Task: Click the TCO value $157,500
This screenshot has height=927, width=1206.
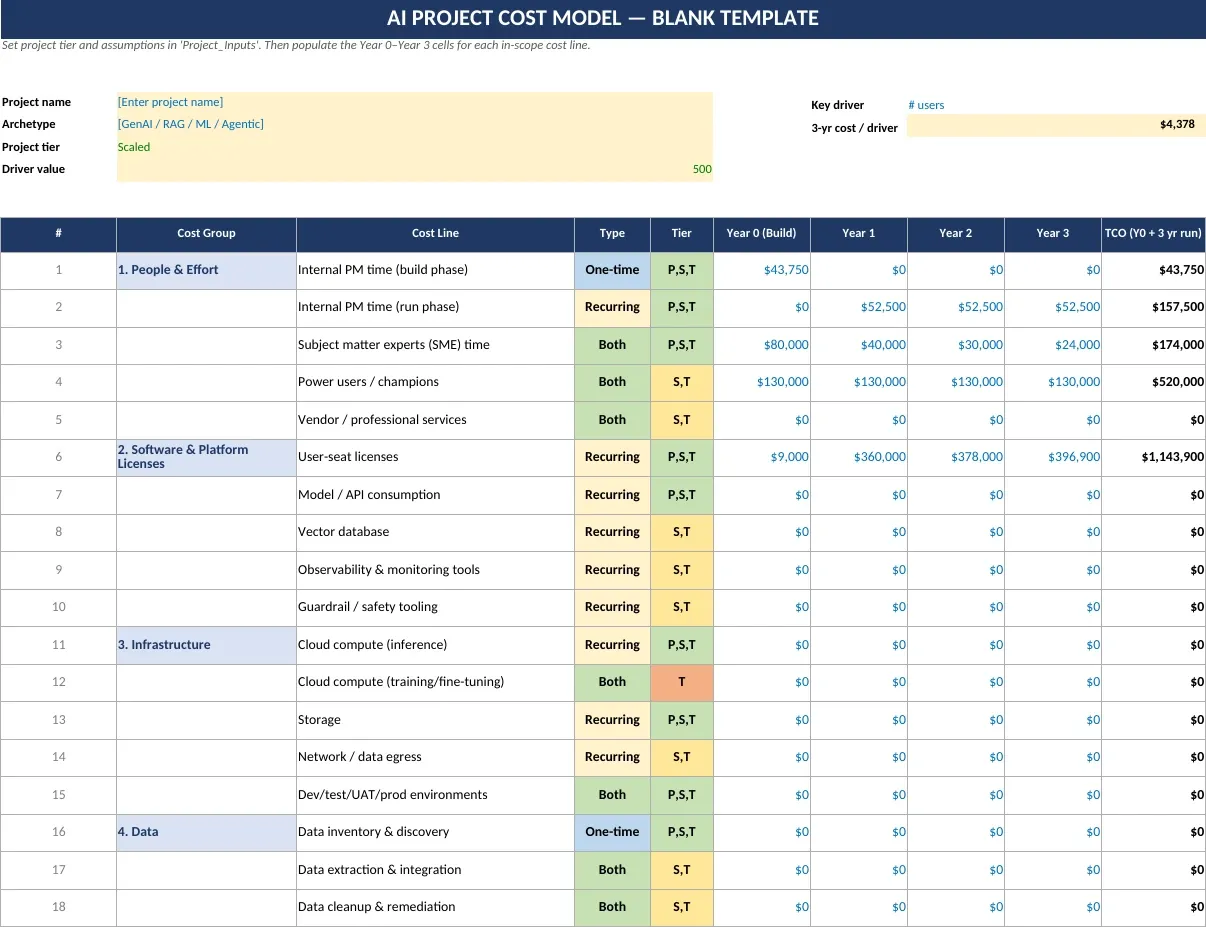Action: [1153, 307]
